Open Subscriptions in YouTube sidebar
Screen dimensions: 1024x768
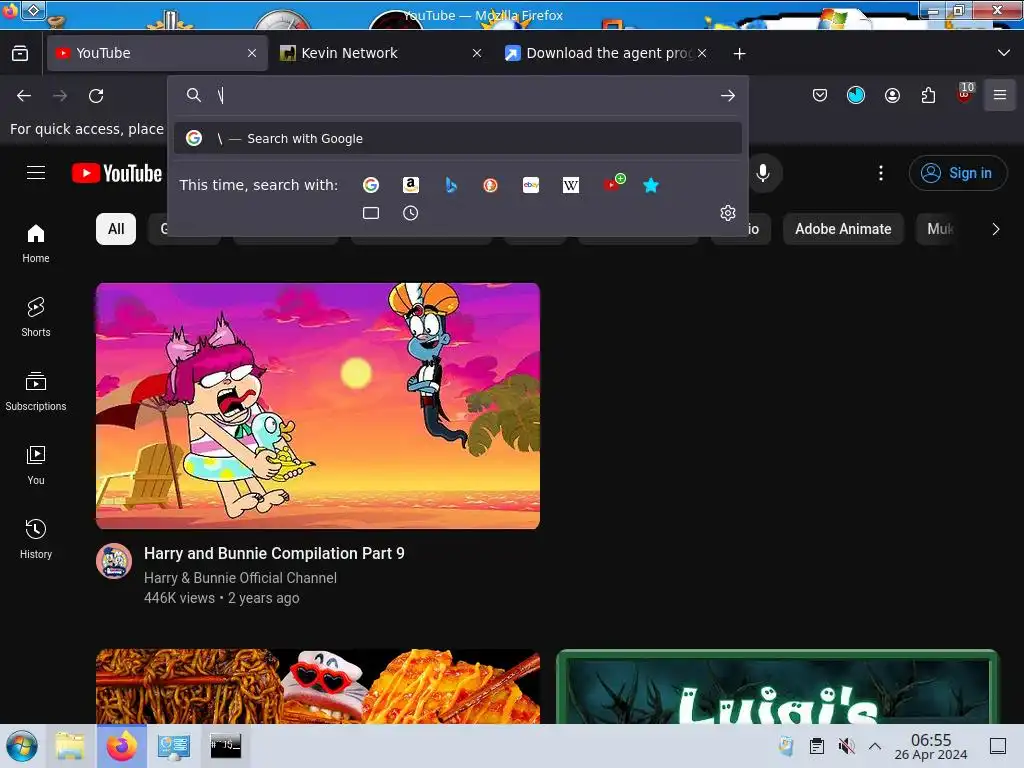tap(36, 391)
